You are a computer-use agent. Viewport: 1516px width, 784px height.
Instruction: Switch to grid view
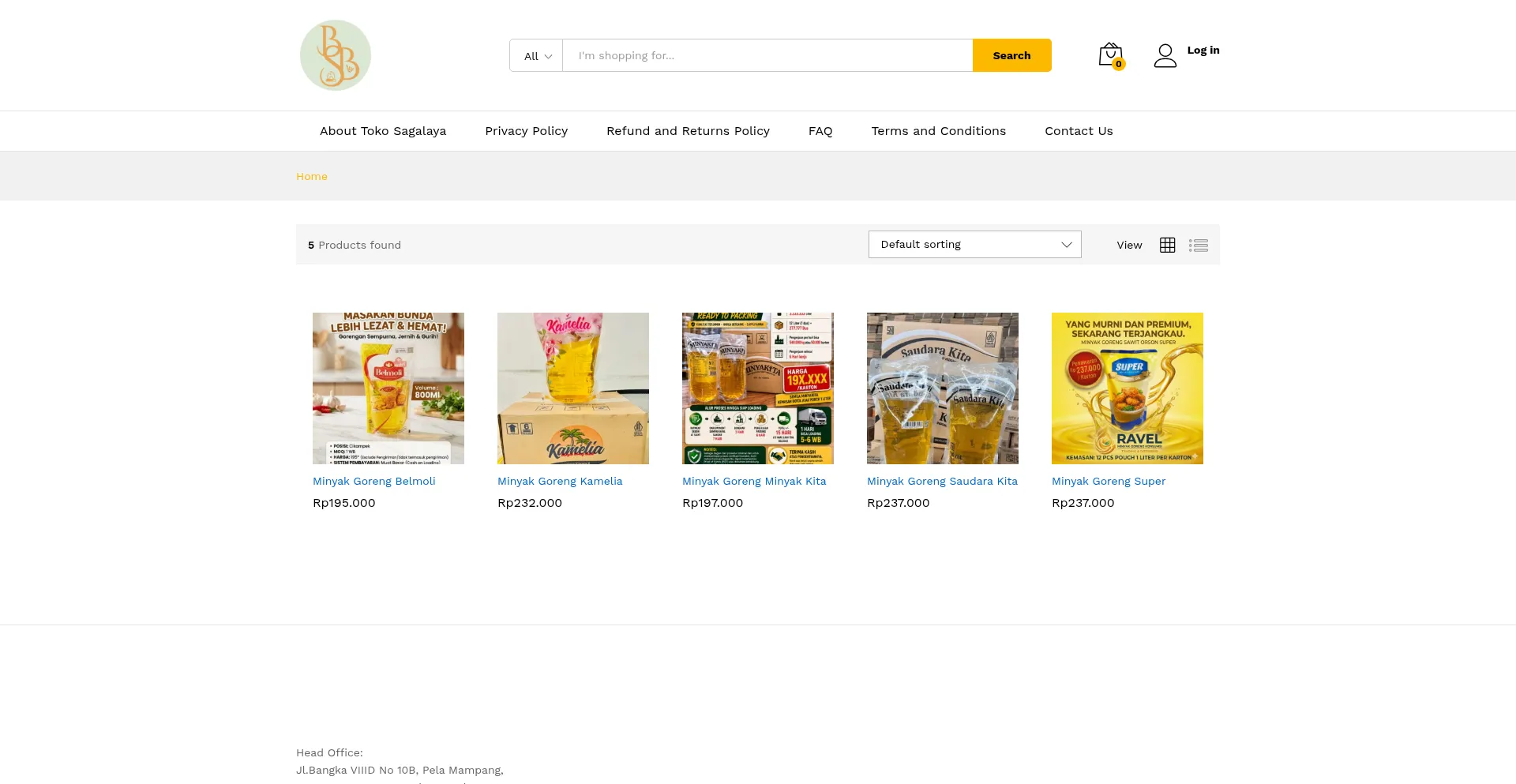(1168, 245)
